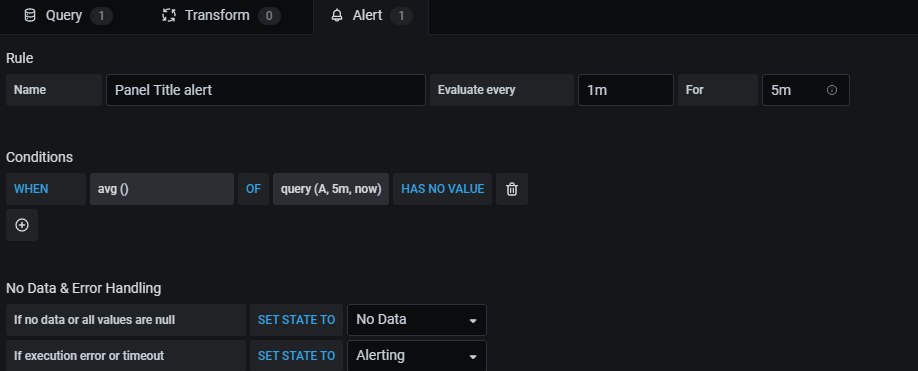The height and width of the screenshot is (371, 918).
Task: Switch to the Transform tab
Action: coord(221,16)
